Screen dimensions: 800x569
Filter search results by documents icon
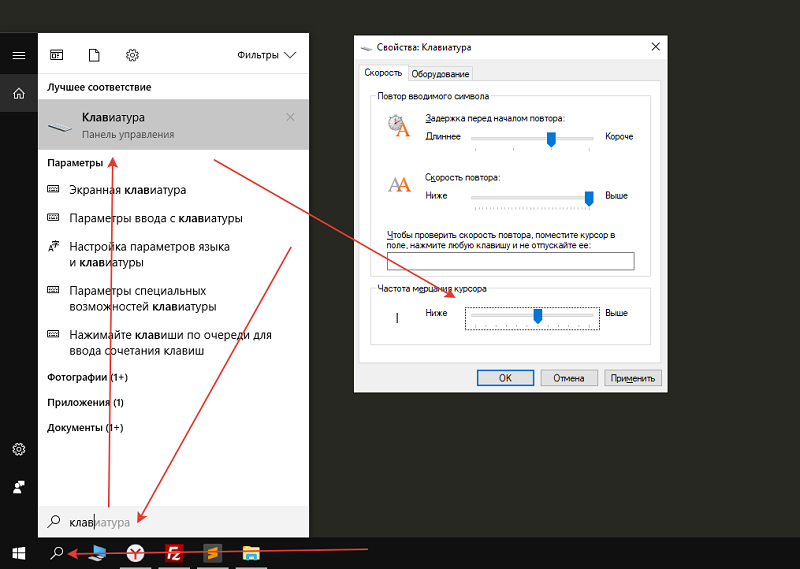pos(94,55)
